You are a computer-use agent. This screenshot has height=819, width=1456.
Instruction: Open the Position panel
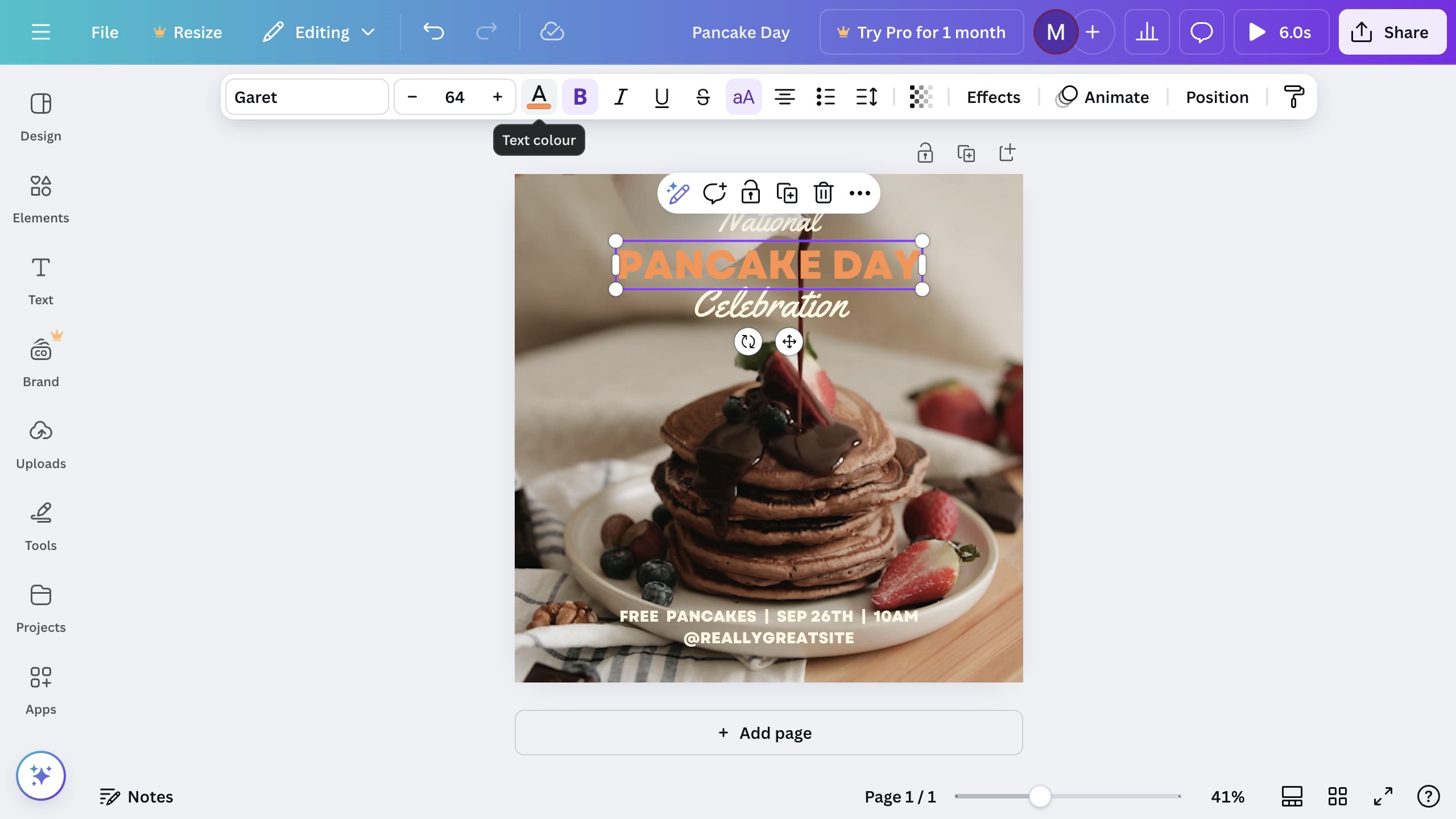[x=1217, y=97]
